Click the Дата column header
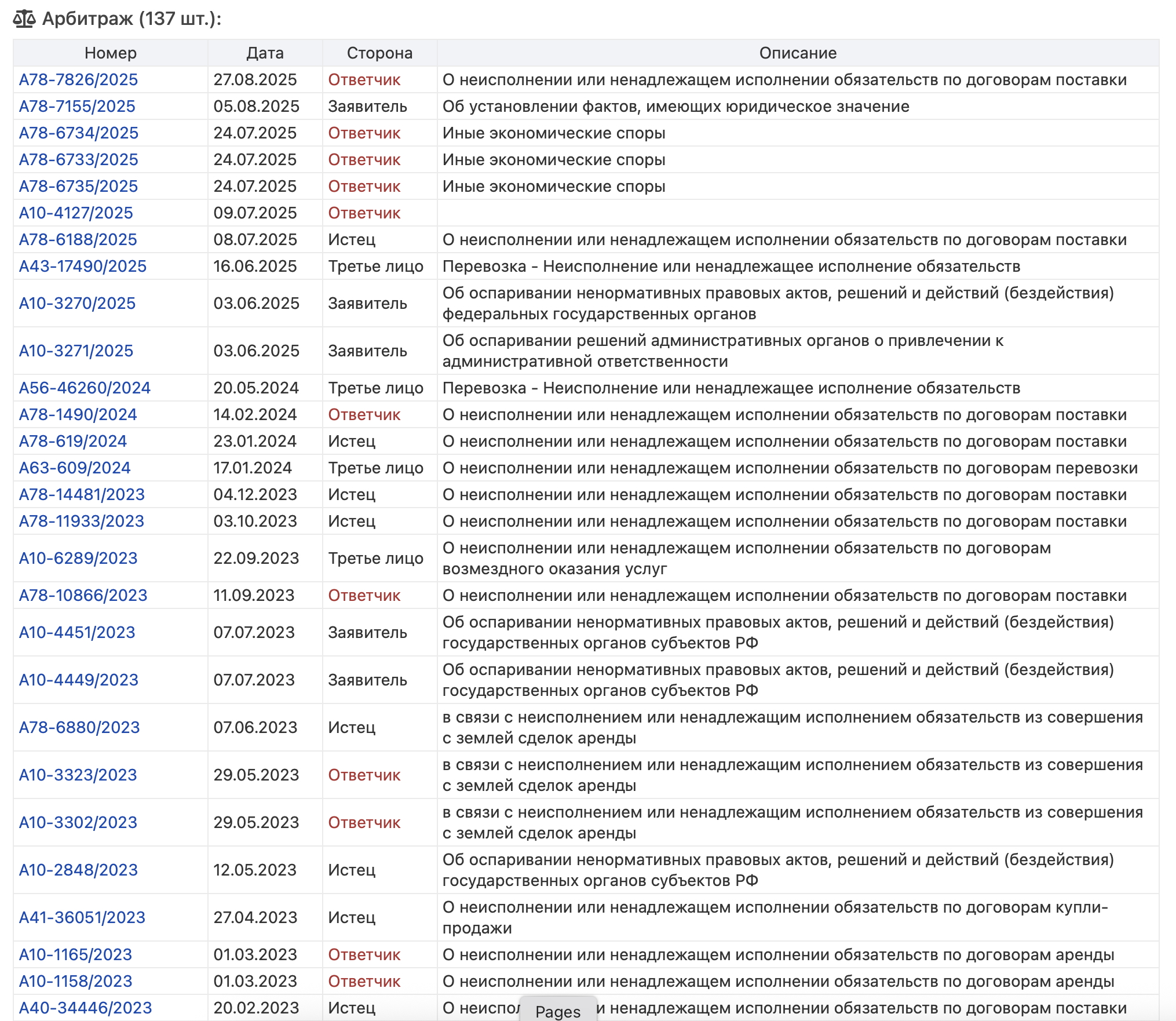The width and height of the screenshot is (1176, 1021). click(265, 53)
